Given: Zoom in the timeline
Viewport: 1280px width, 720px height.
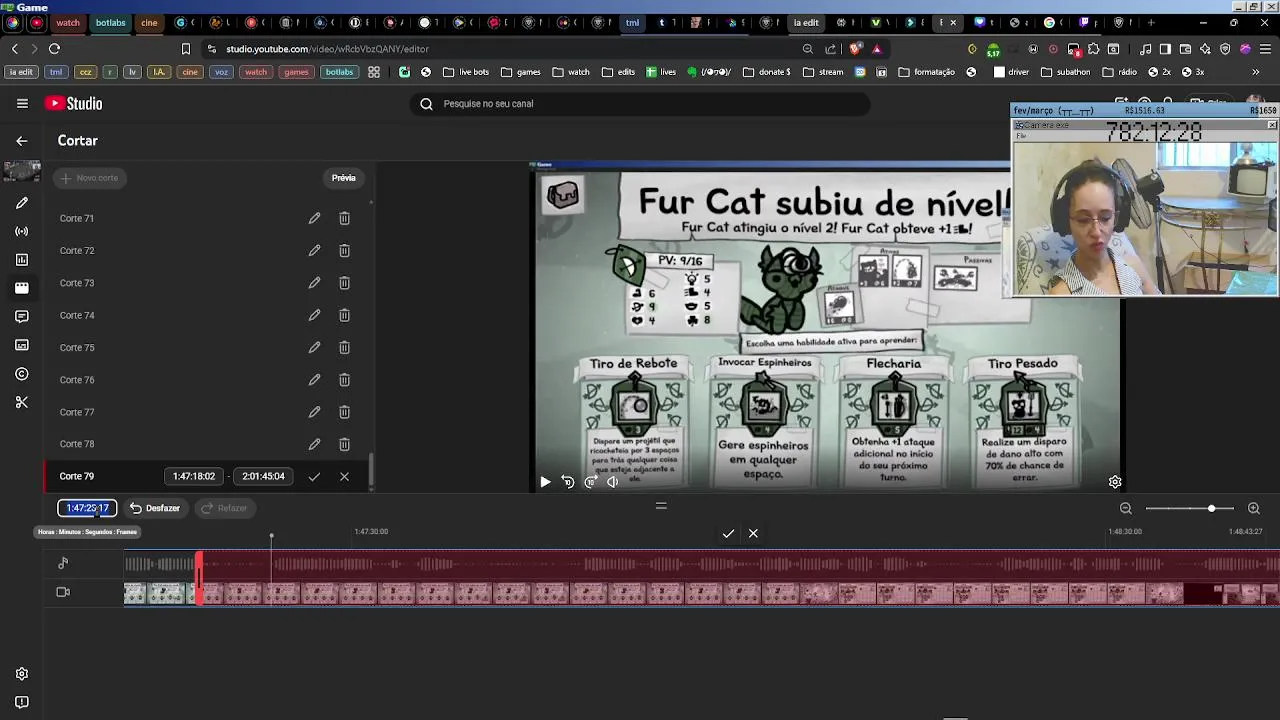Looking at the screenshot, I should pyautogui.click(x=1254, y=509).
